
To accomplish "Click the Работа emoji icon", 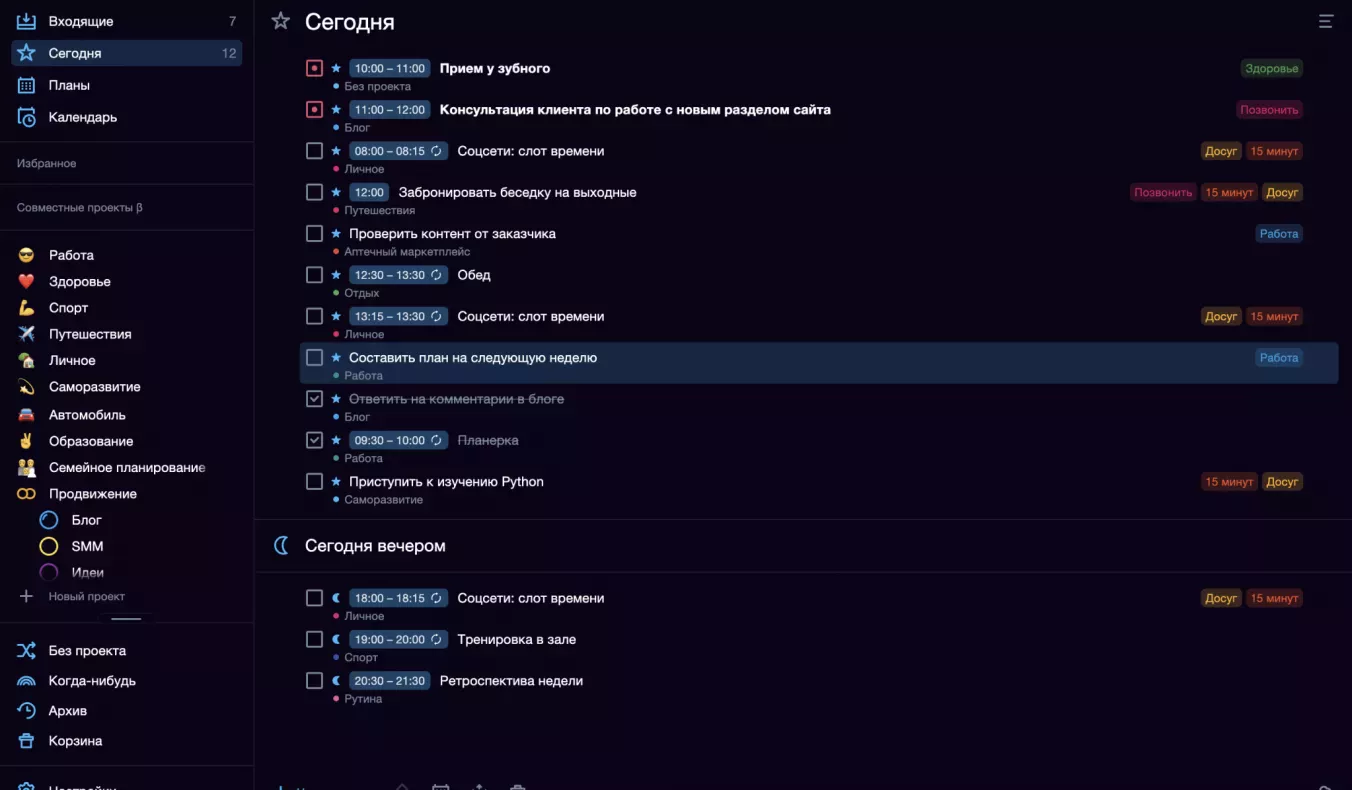I will click(26, 255).
